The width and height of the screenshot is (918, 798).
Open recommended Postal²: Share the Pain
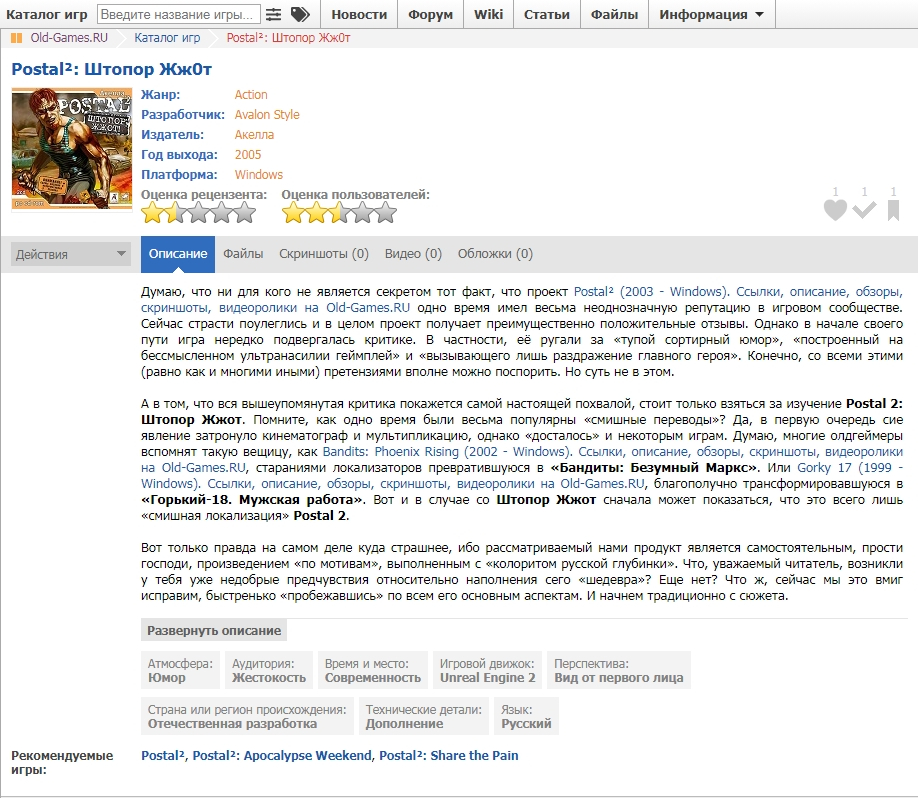coord(448,755)
